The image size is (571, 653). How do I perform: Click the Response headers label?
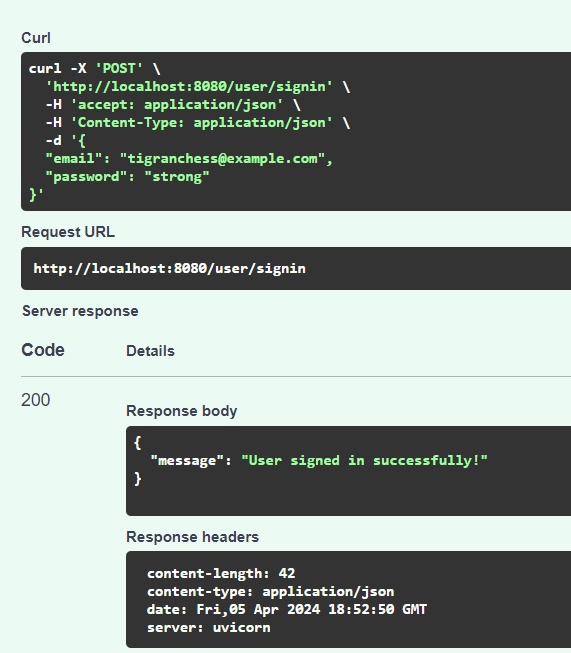tap(192, 537)
